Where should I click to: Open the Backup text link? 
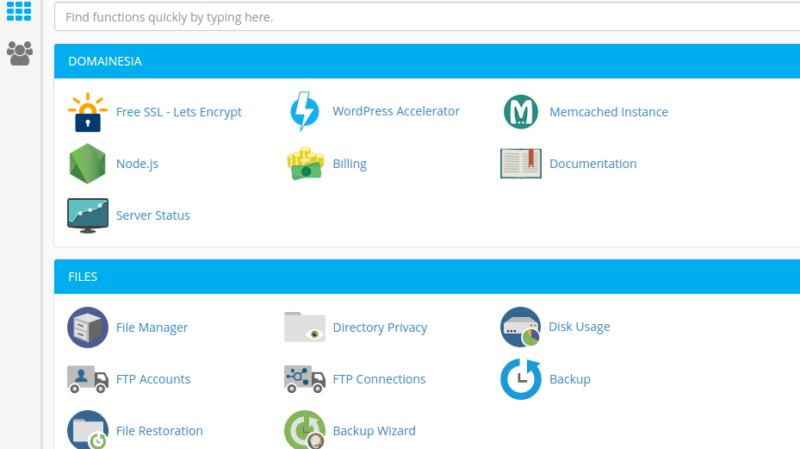(570, 379)
